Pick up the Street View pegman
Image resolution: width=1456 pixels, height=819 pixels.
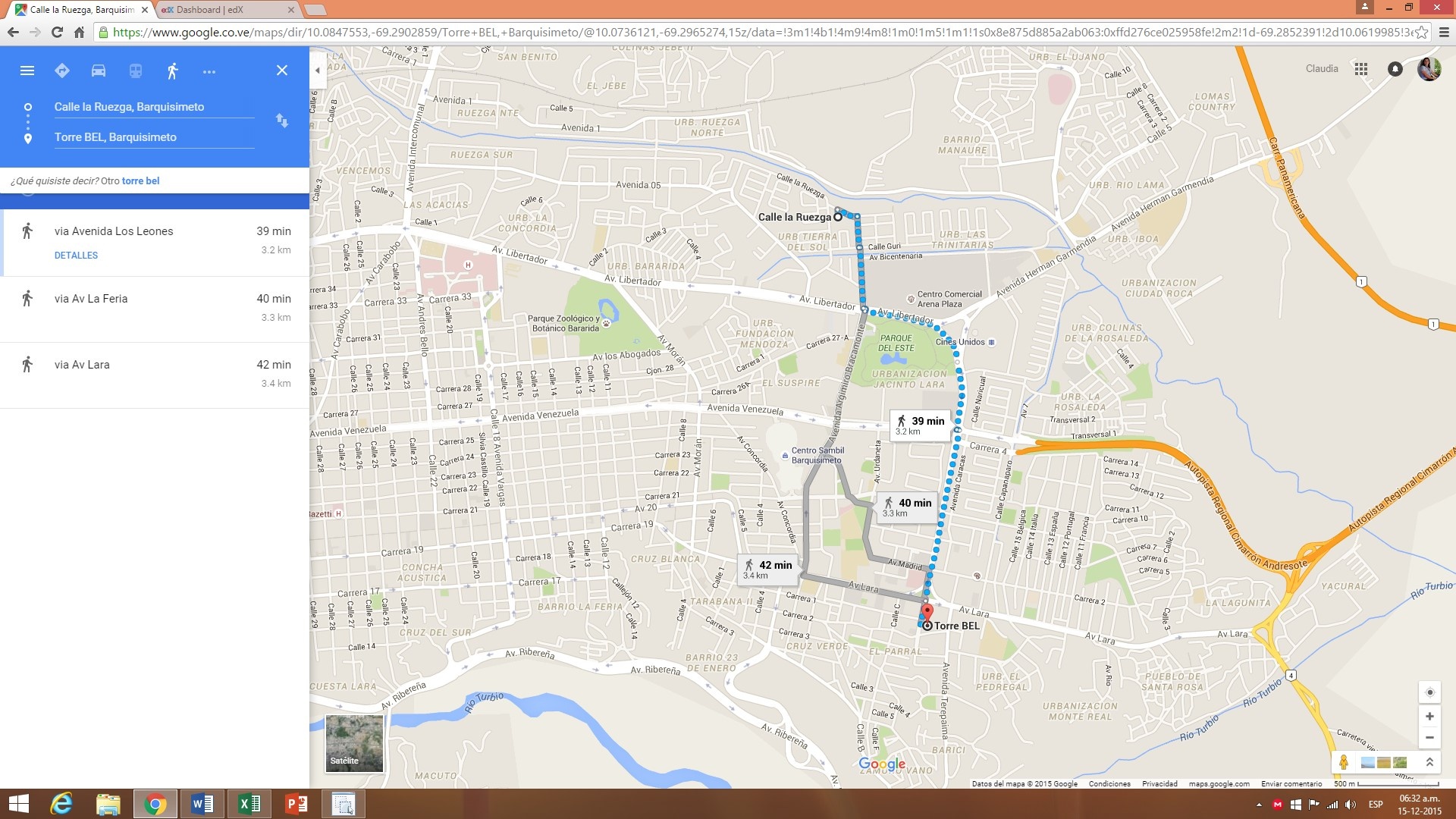point(1344,762)
